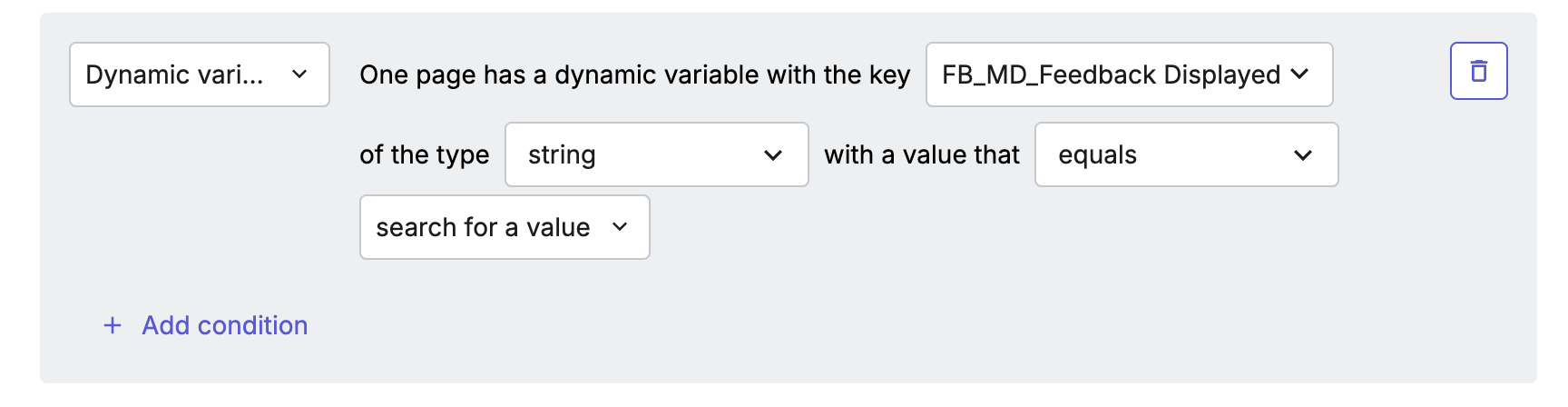The height and width of the screenshot is (407, 1568).
Task: Add another condition via Add condition link
Action: 206,325
